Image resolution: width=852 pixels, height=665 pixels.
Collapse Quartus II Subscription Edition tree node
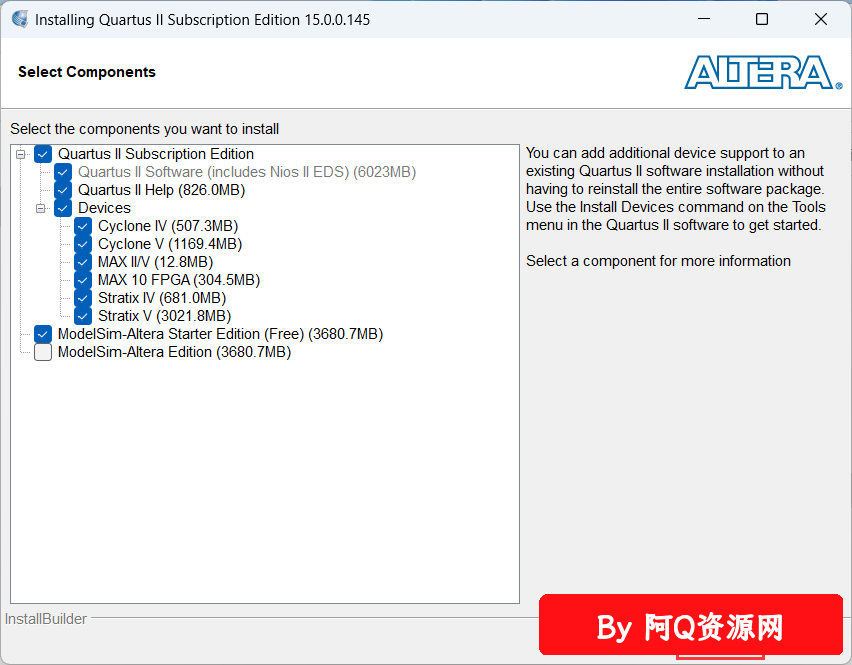[21, 154]
